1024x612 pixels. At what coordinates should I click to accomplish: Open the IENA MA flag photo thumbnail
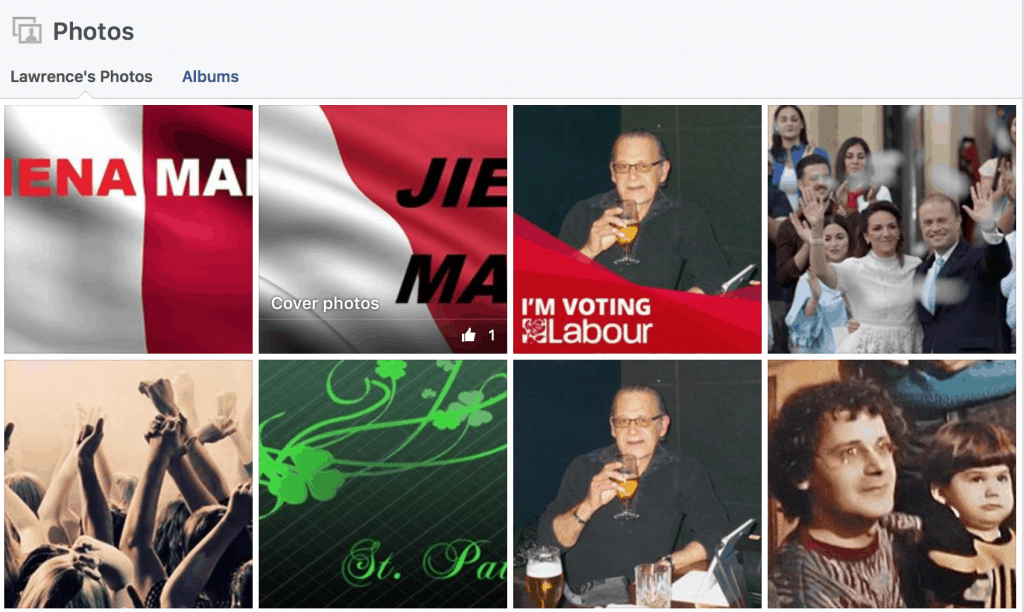[x=129, y=229]
